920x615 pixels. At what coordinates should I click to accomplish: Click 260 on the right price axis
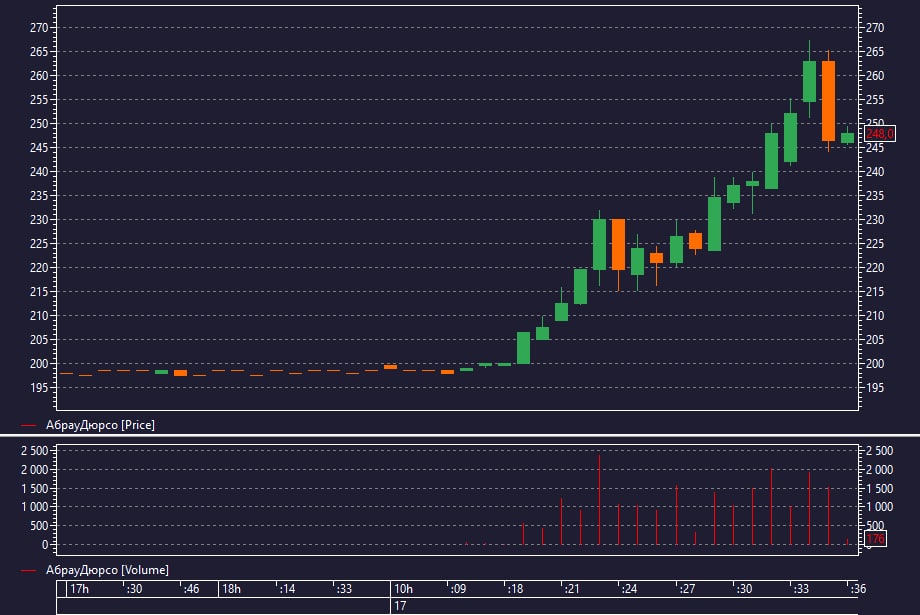coord(875,76)
